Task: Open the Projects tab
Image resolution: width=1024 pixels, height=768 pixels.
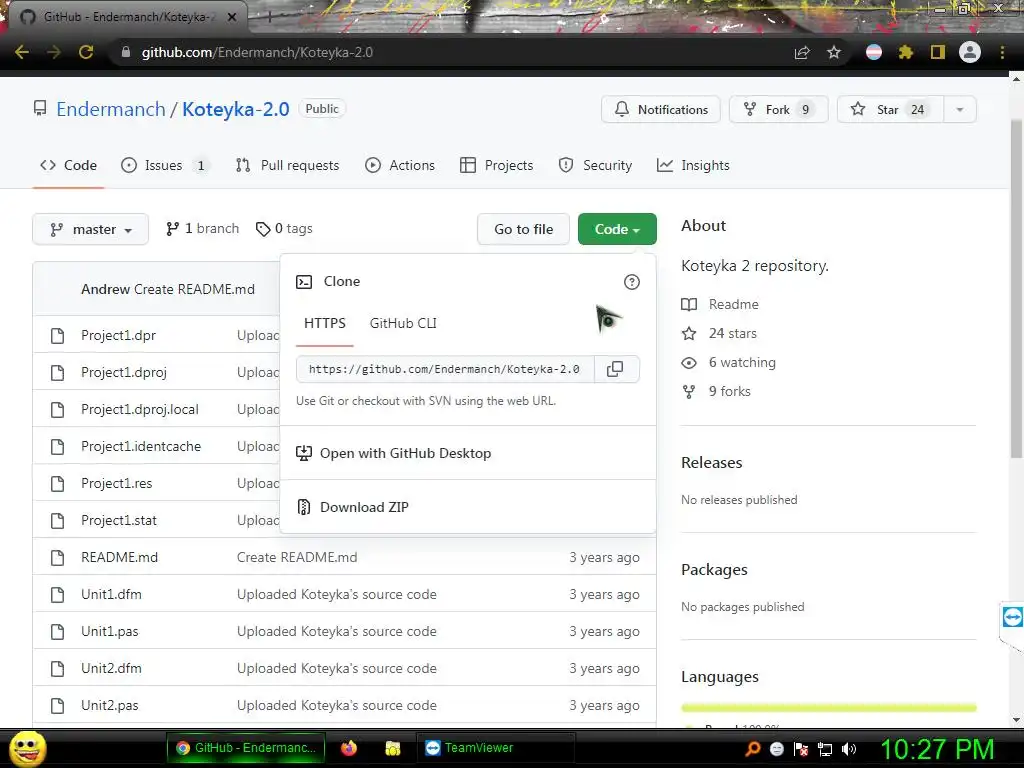Action: pyautogui.click(x=496, y=165)
